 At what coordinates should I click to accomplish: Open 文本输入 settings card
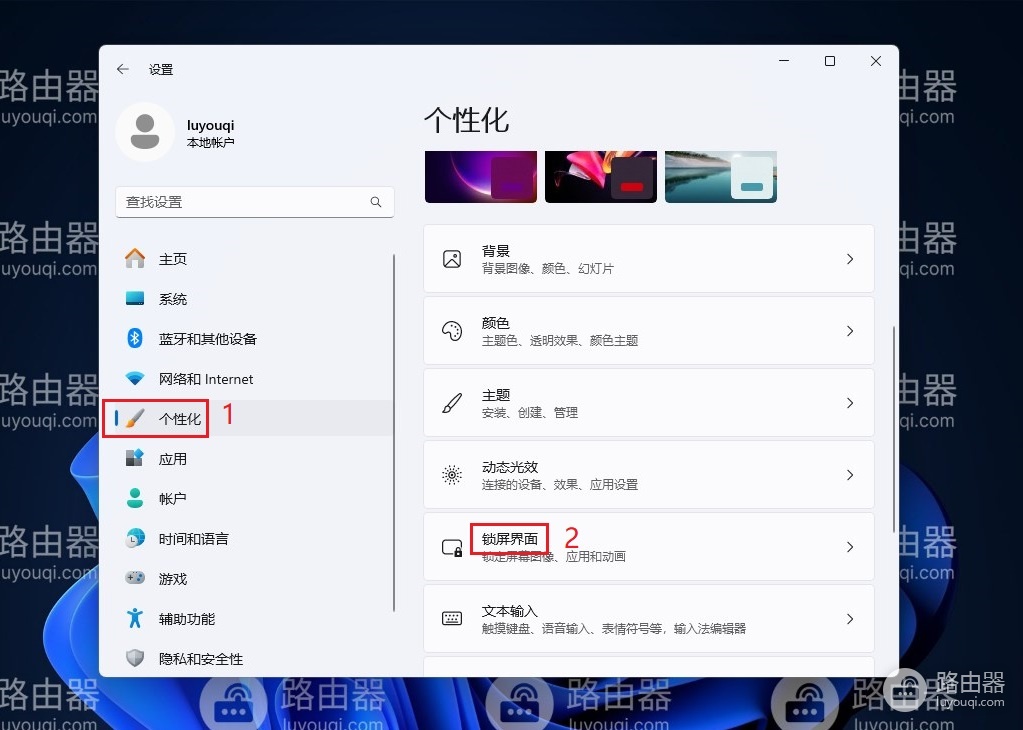649,618
